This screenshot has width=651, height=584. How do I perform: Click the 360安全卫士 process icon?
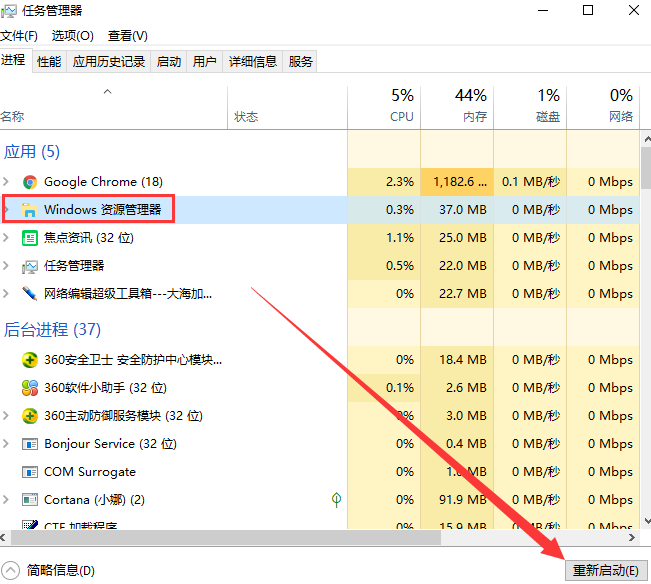pos(30,360)
